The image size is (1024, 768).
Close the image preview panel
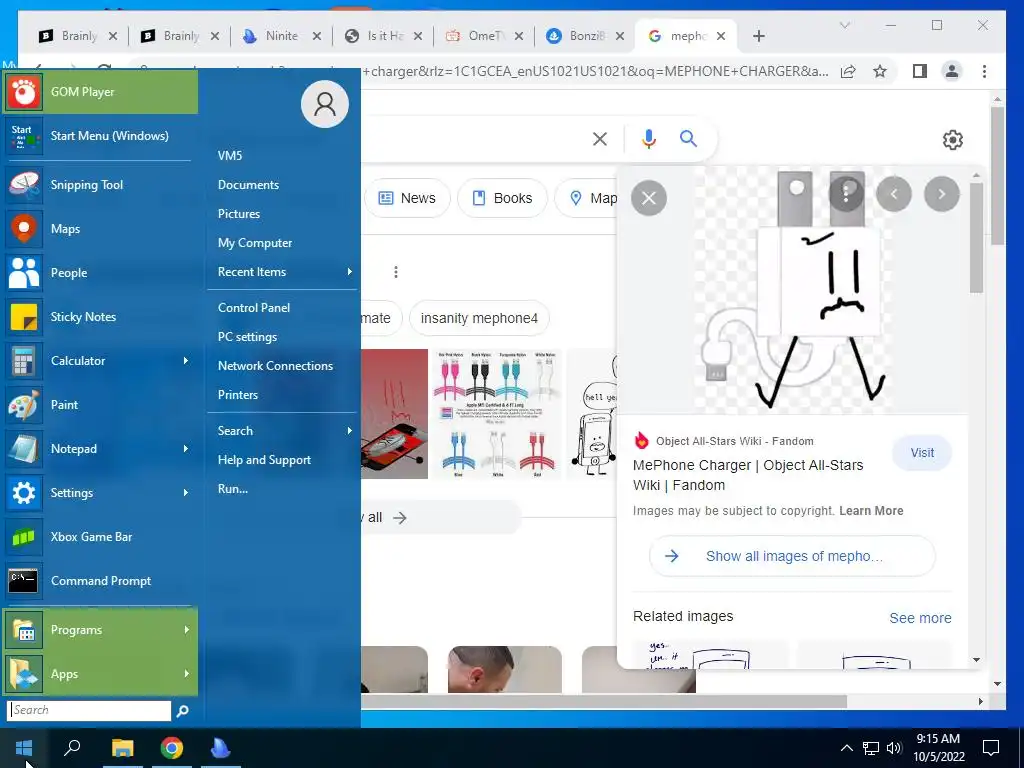click(x=649, y=198)
